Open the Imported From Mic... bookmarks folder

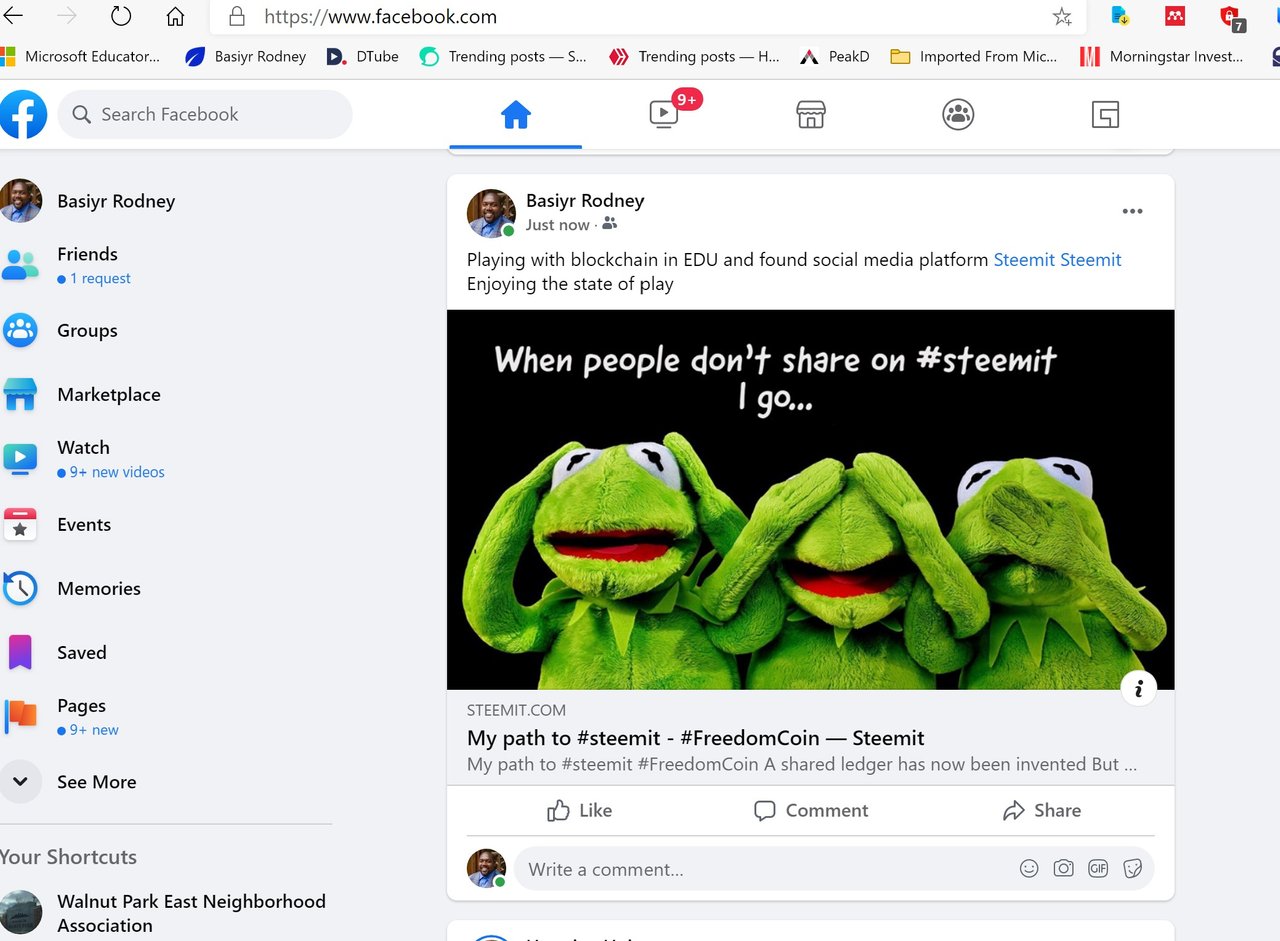tap(974, 57)
